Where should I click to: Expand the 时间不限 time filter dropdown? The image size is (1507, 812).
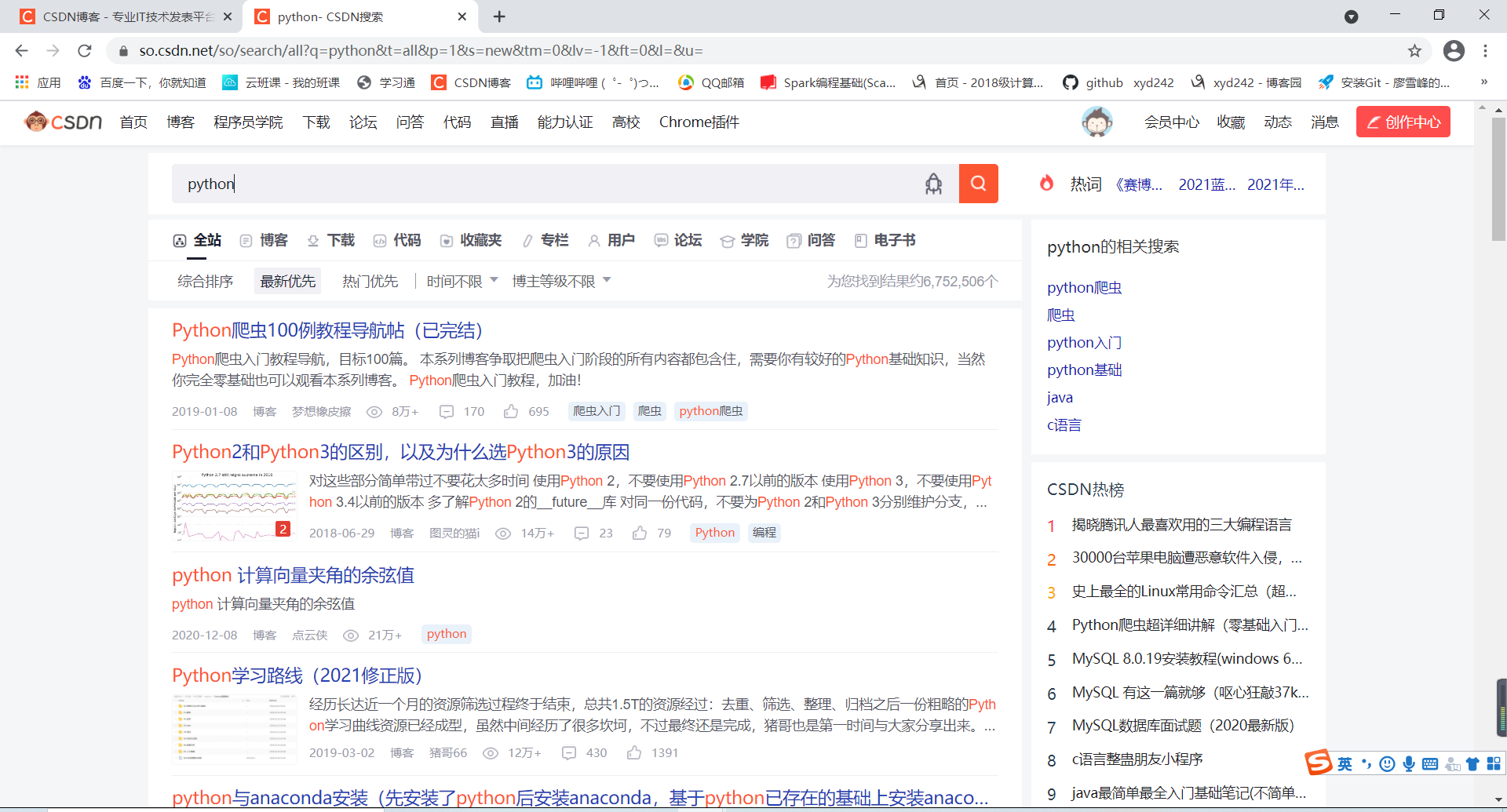click(x=462, y=281)
